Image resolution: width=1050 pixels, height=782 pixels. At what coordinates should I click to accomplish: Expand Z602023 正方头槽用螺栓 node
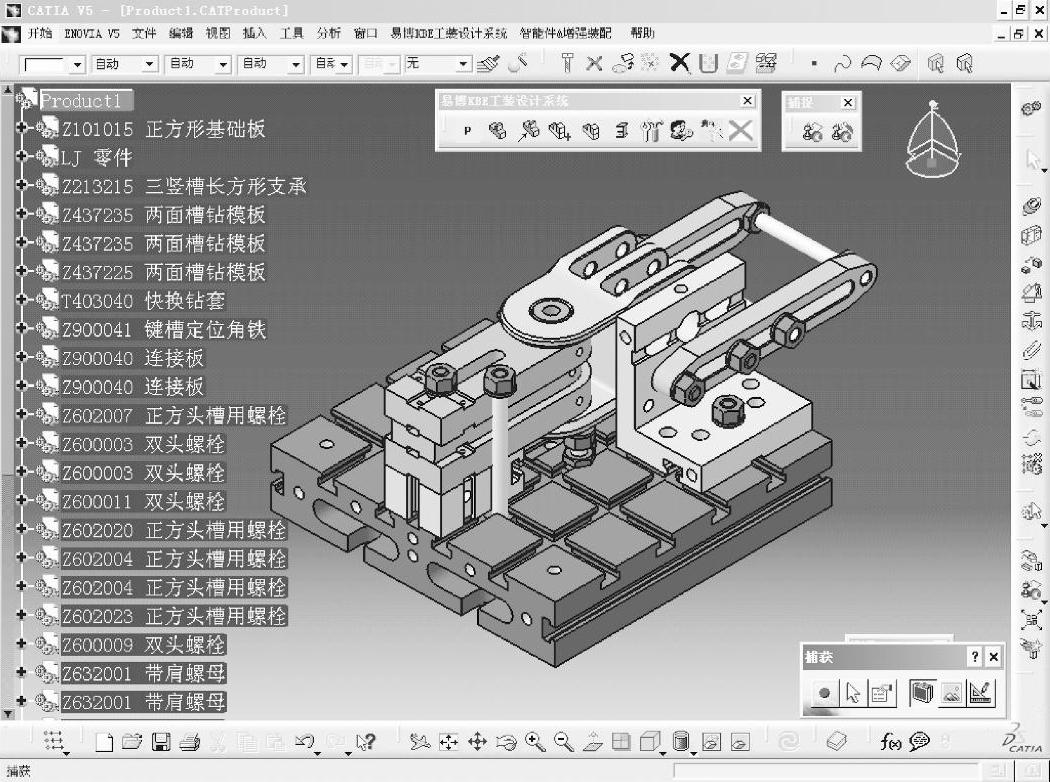click(x=21, y=615)
